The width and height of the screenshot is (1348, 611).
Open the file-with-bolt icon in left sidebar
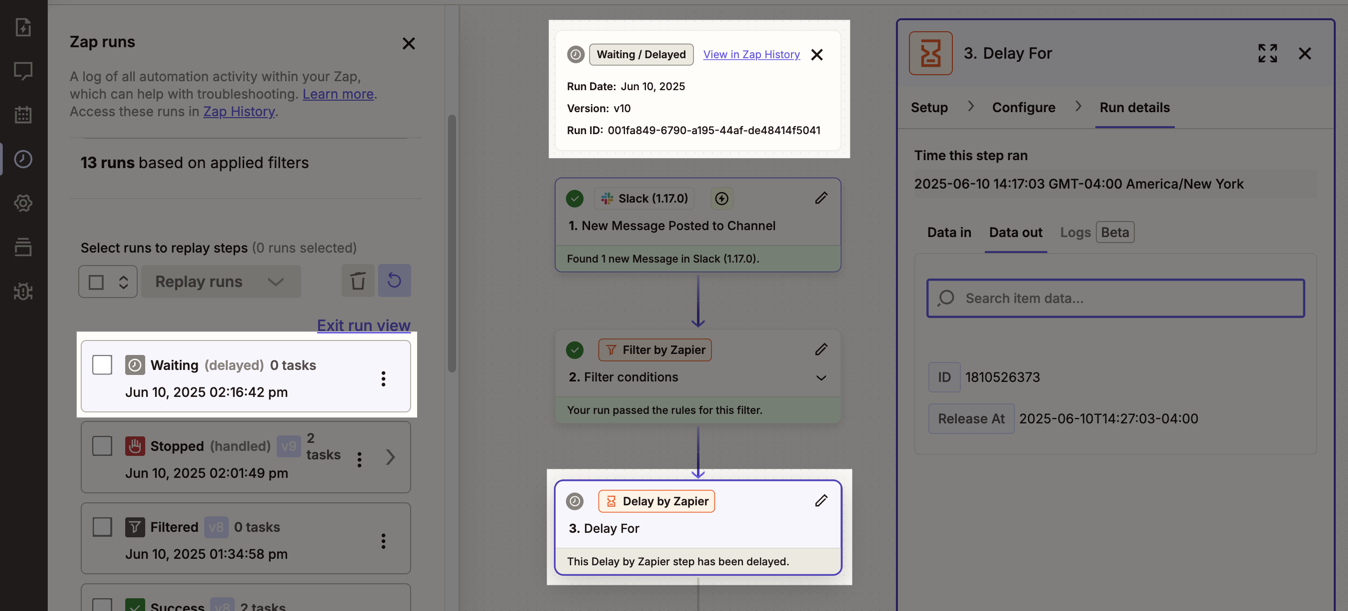[x=23, y=27]
